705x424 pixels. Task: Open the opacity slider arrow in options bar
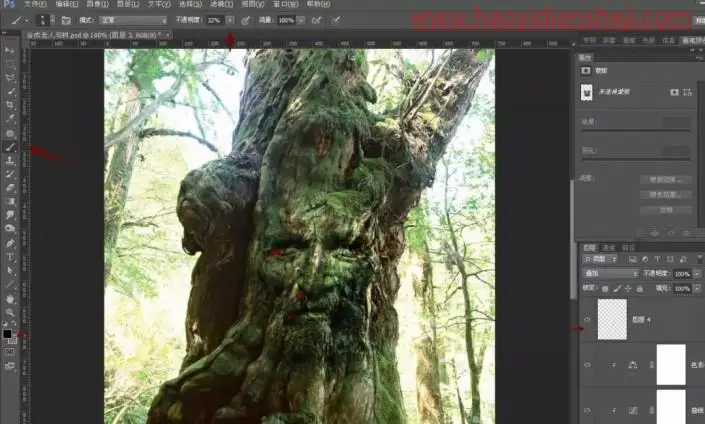230,20
